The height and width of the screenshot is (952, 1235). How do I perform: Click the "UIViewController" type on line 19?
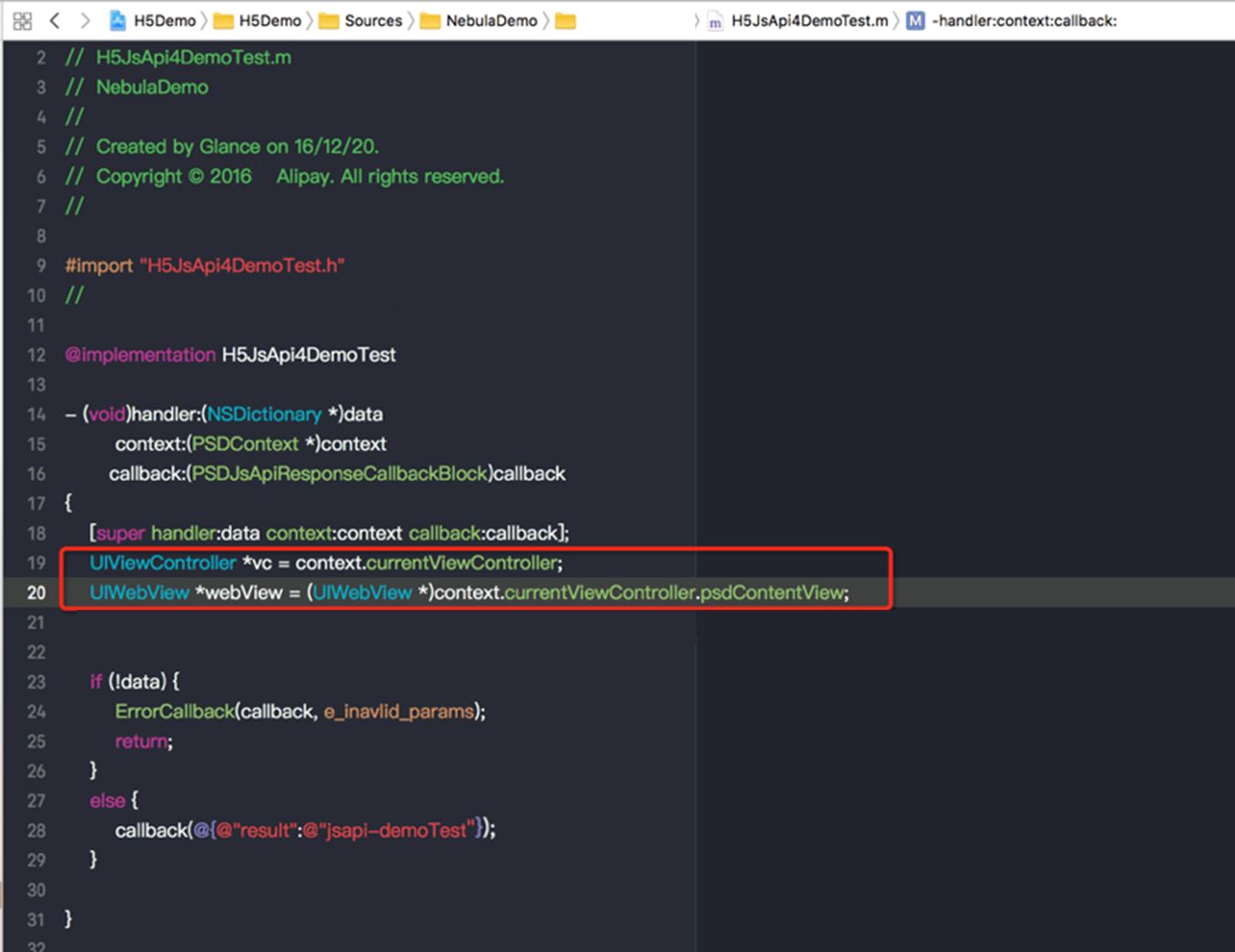click(163, 563)
